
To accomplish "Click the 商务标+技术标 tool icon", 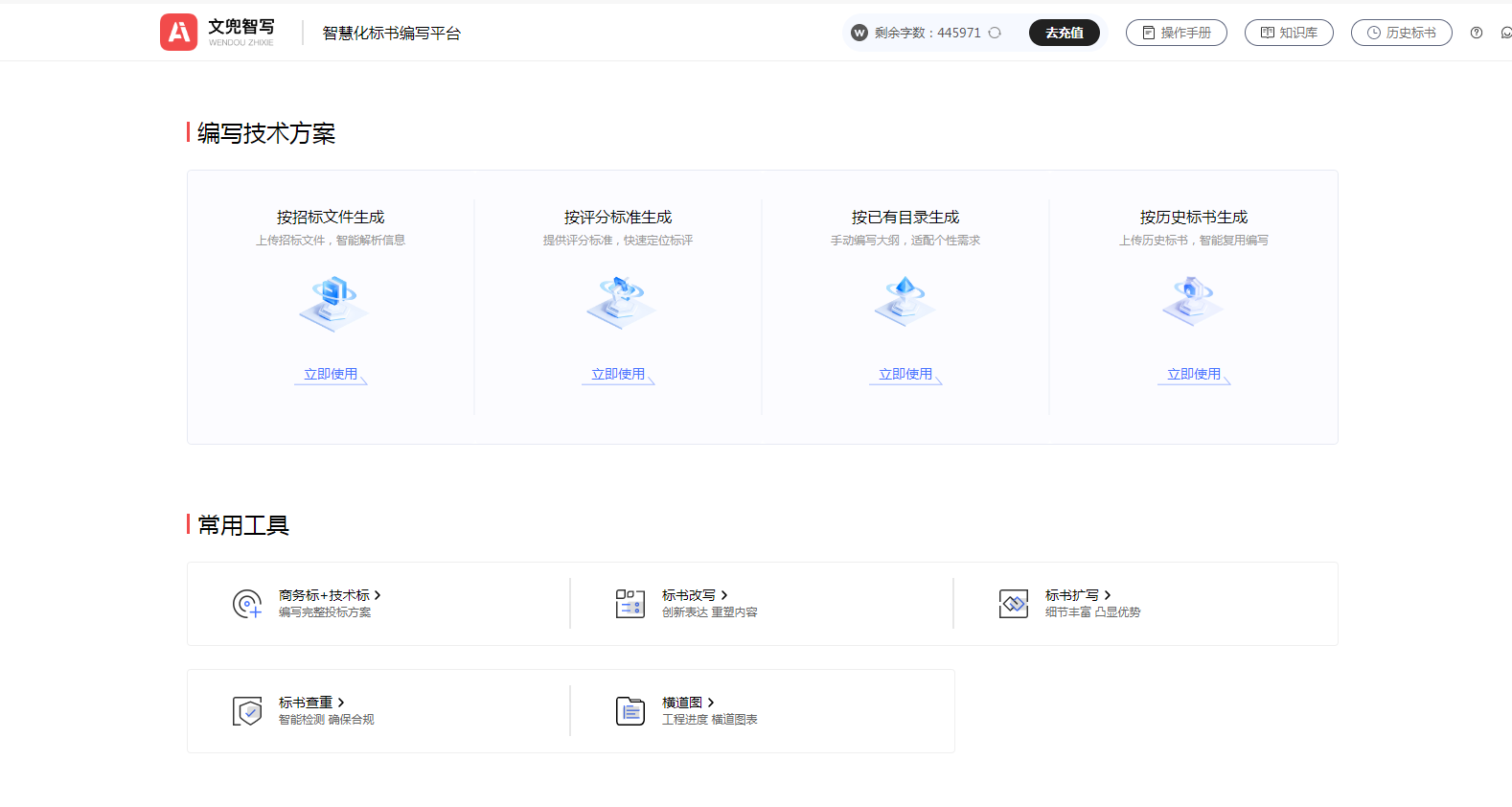I will point(247,604).
